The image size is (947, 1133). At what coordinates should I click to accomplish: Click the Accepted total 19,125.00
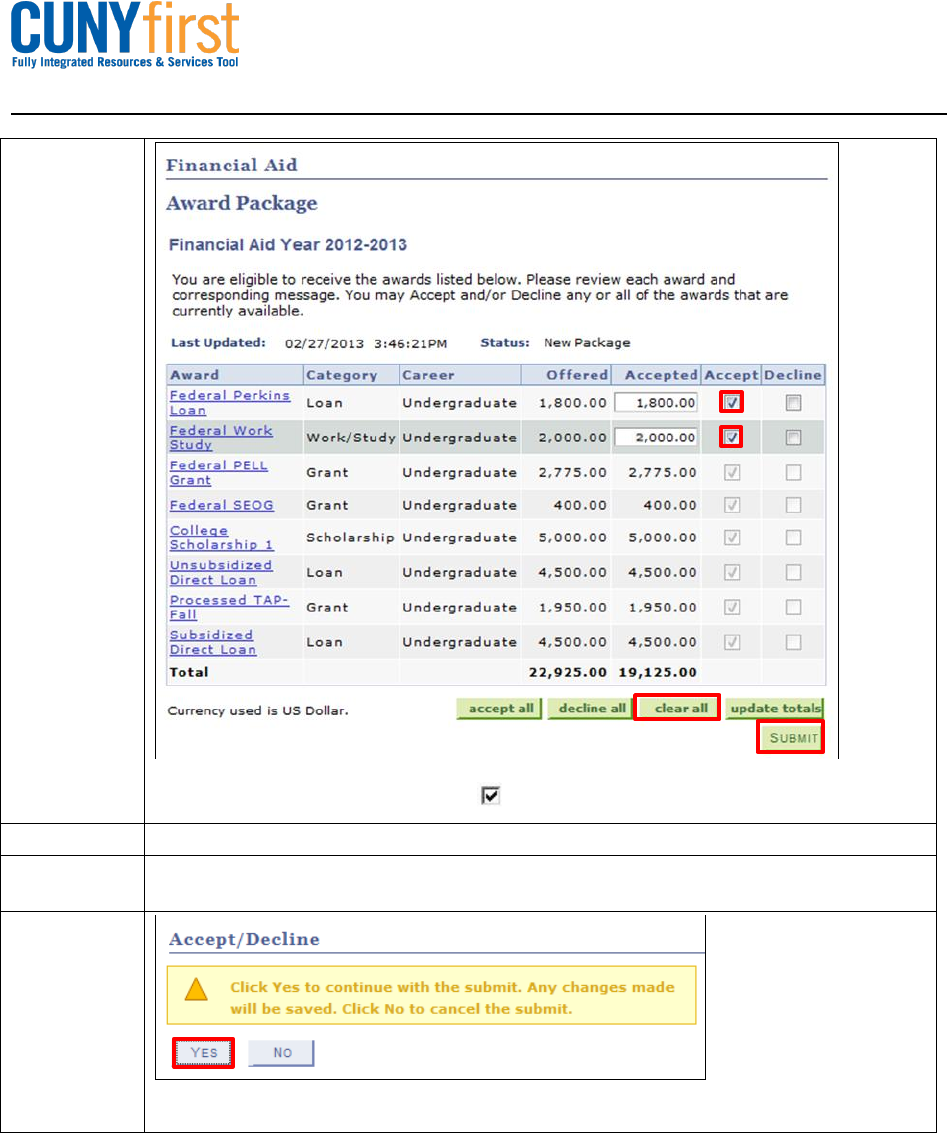657,672
